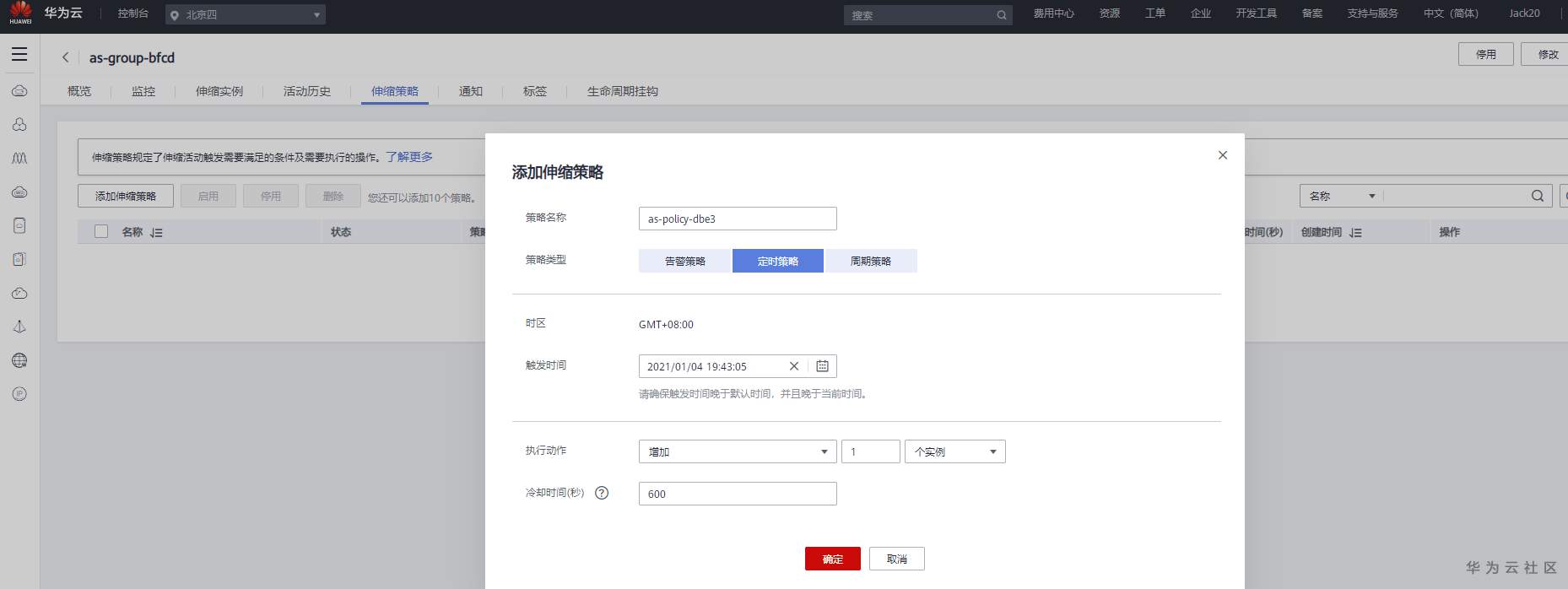Click the 添加伸缩策略 button

126,196
